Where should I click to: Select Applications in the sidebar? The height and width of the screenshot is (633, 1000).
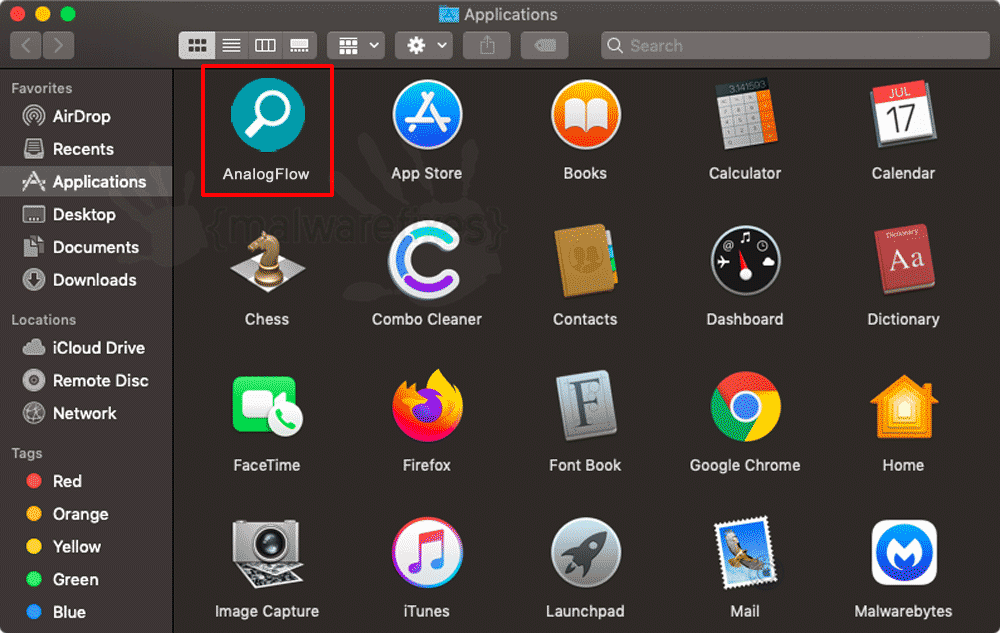[86, 182]
